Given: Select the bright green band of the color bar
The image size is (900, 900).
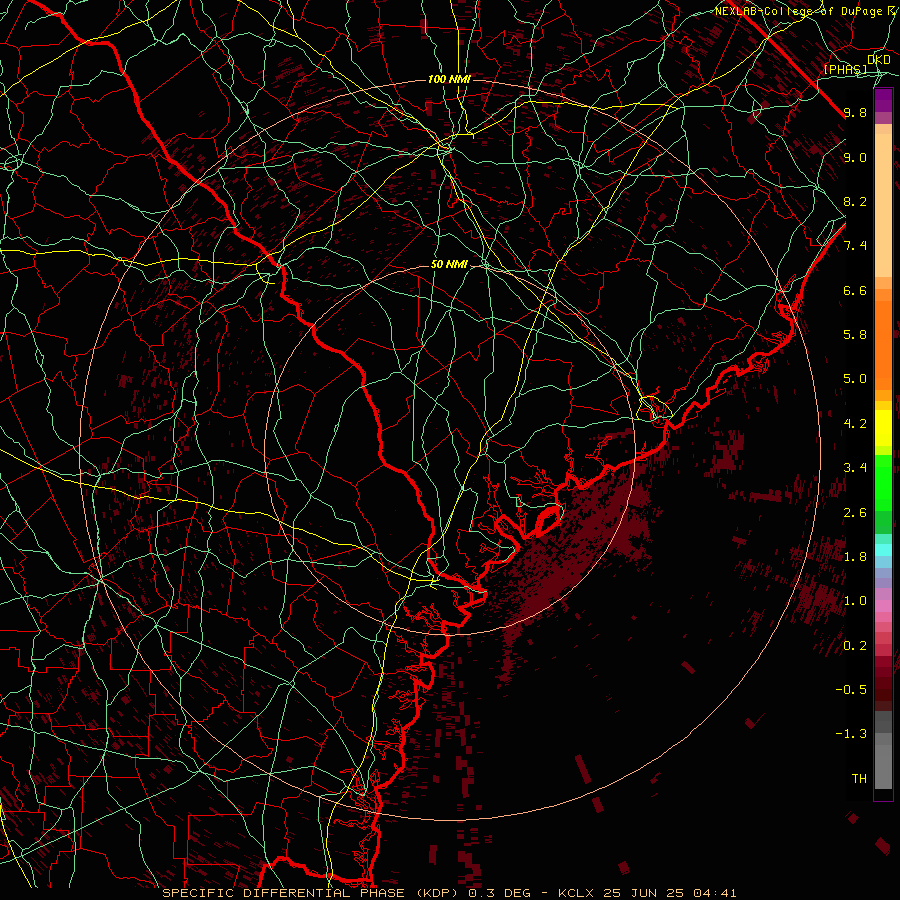Looking at the screenshot, I should (883, 482).
